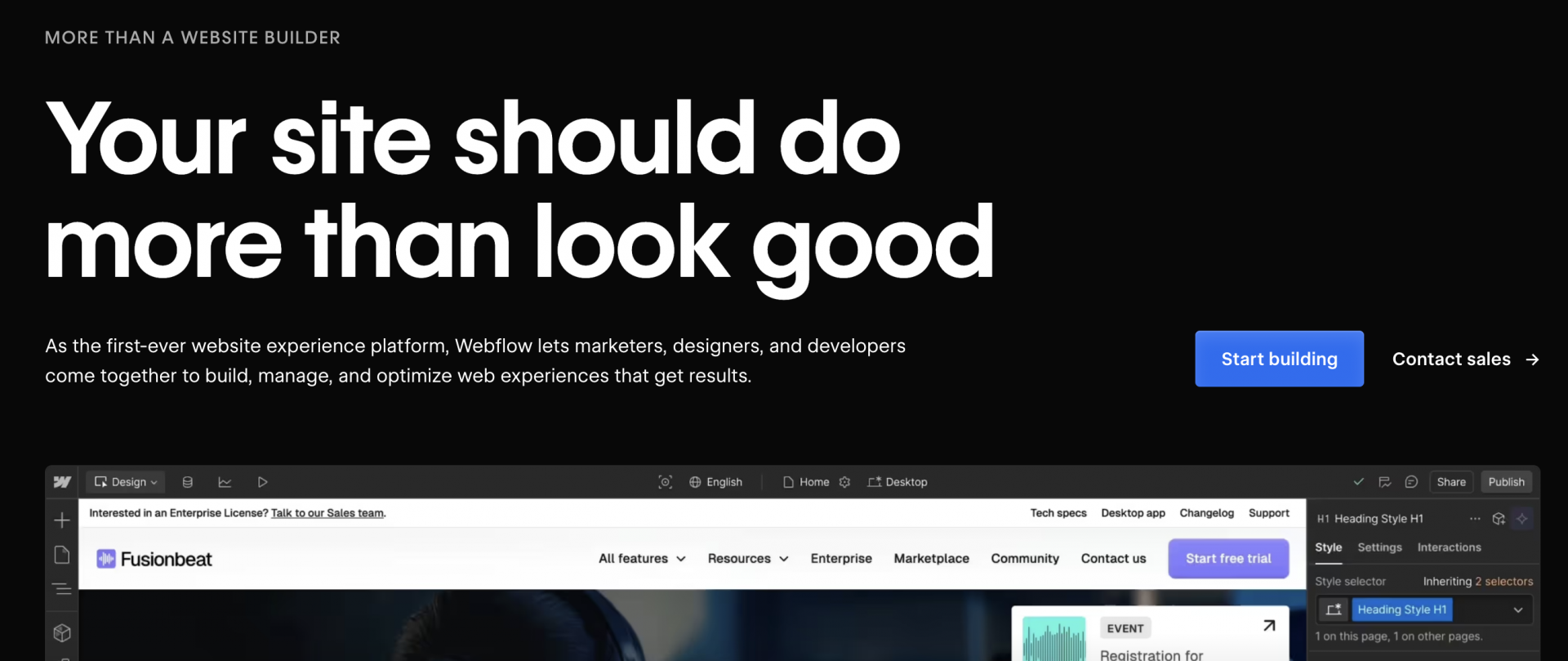Open the Components cube icon in sidebar
The height and width of the screenshot is (661, 1568).
pos(62,632)
